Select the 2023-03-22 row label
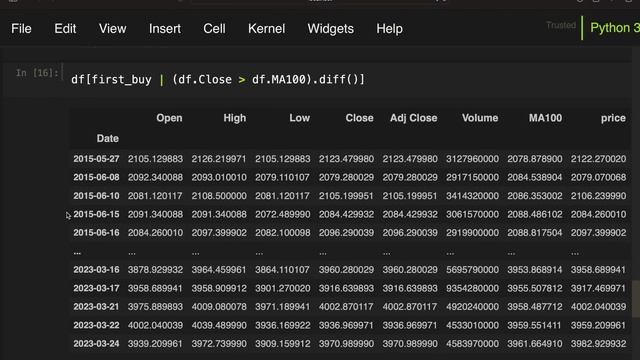 click(96, 325)
